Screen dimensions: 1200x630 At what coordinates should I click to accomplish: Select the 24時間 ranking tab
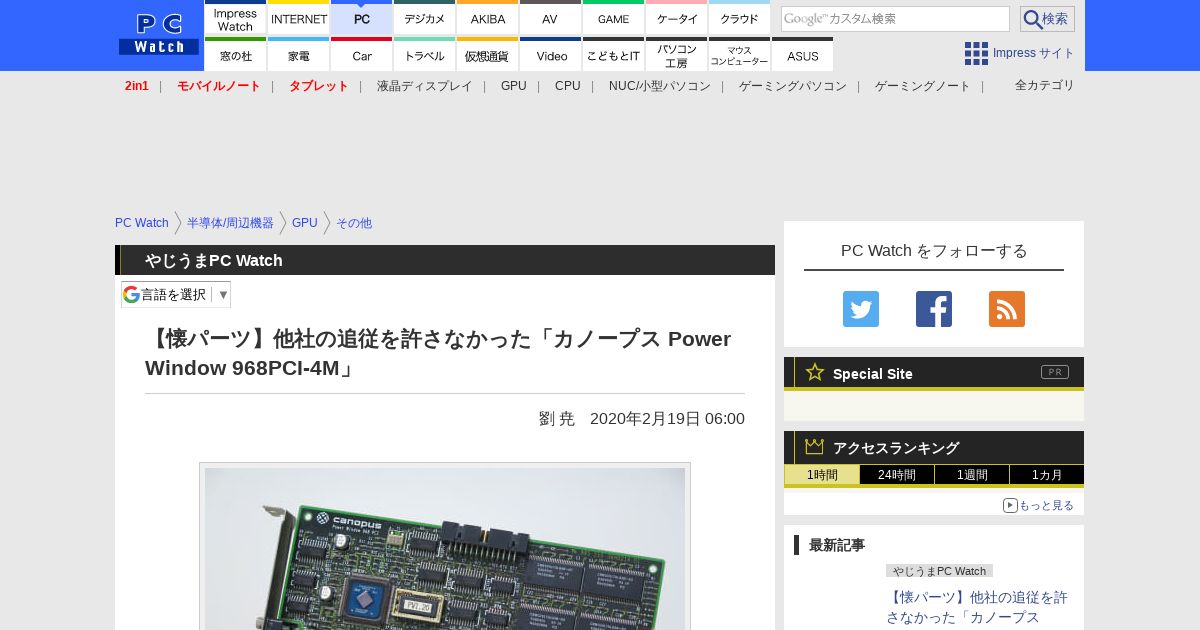point(897,475)
